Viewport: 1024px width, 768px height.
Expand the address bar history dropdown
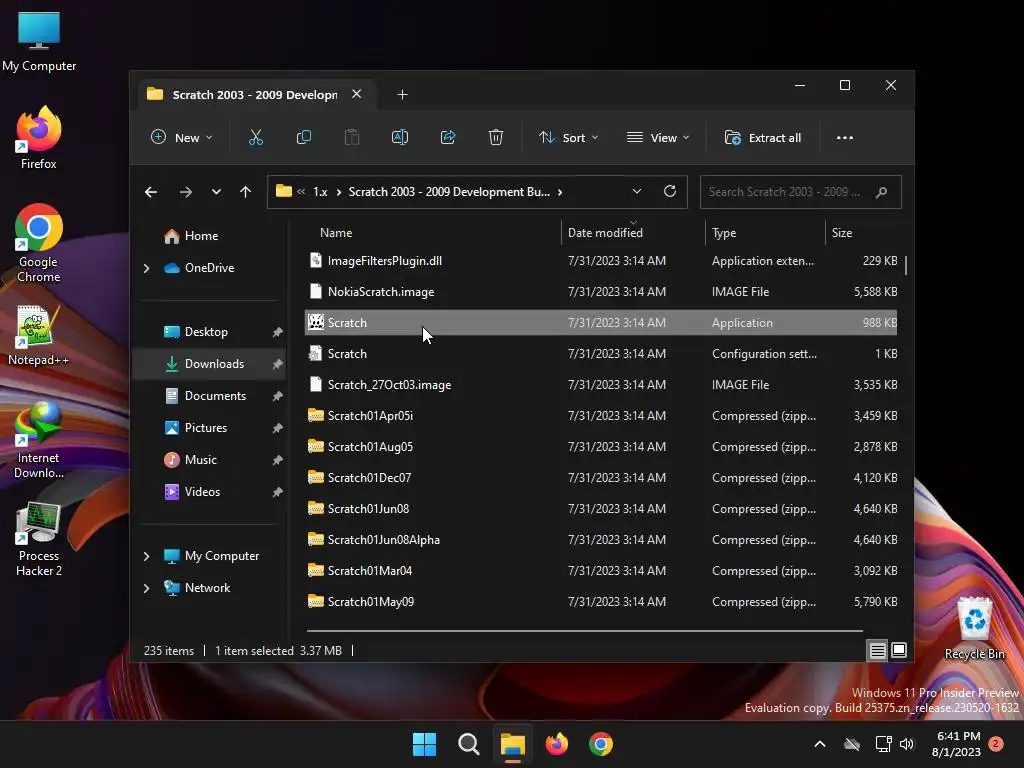tap(637, 191)
